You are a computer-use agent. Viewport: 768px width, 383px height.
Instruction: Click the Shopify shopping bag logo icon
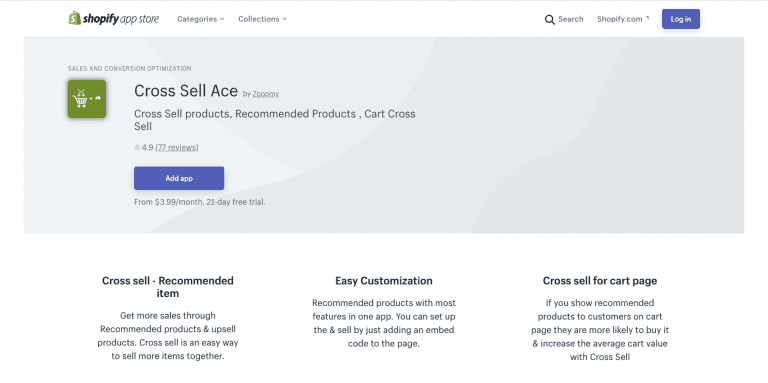pyautogui.click(x=74, y=18)
